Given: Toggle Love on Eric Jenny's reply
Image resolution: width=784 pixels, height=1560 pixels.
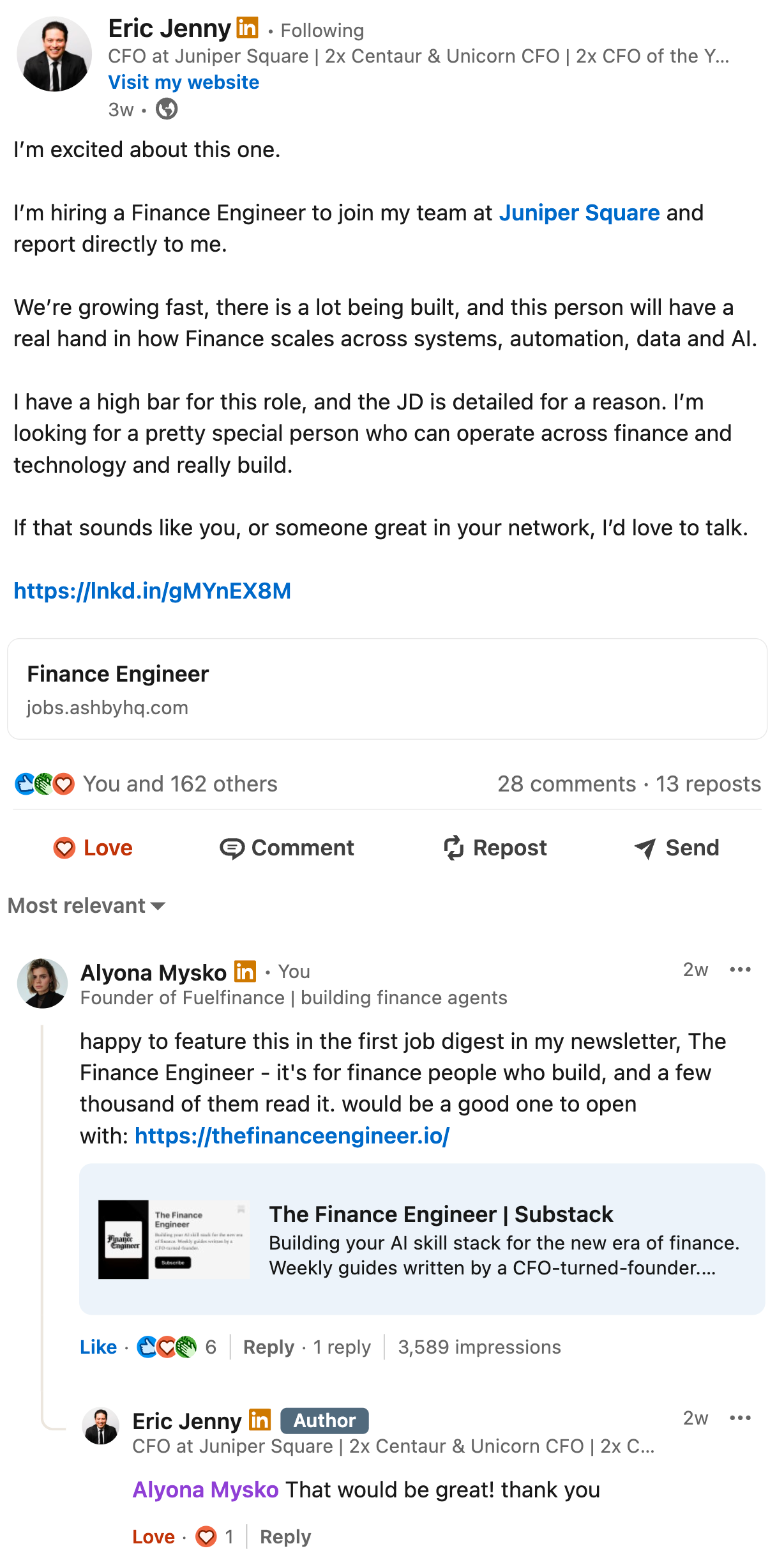Looking at the screenshot, I should 153,1537.
